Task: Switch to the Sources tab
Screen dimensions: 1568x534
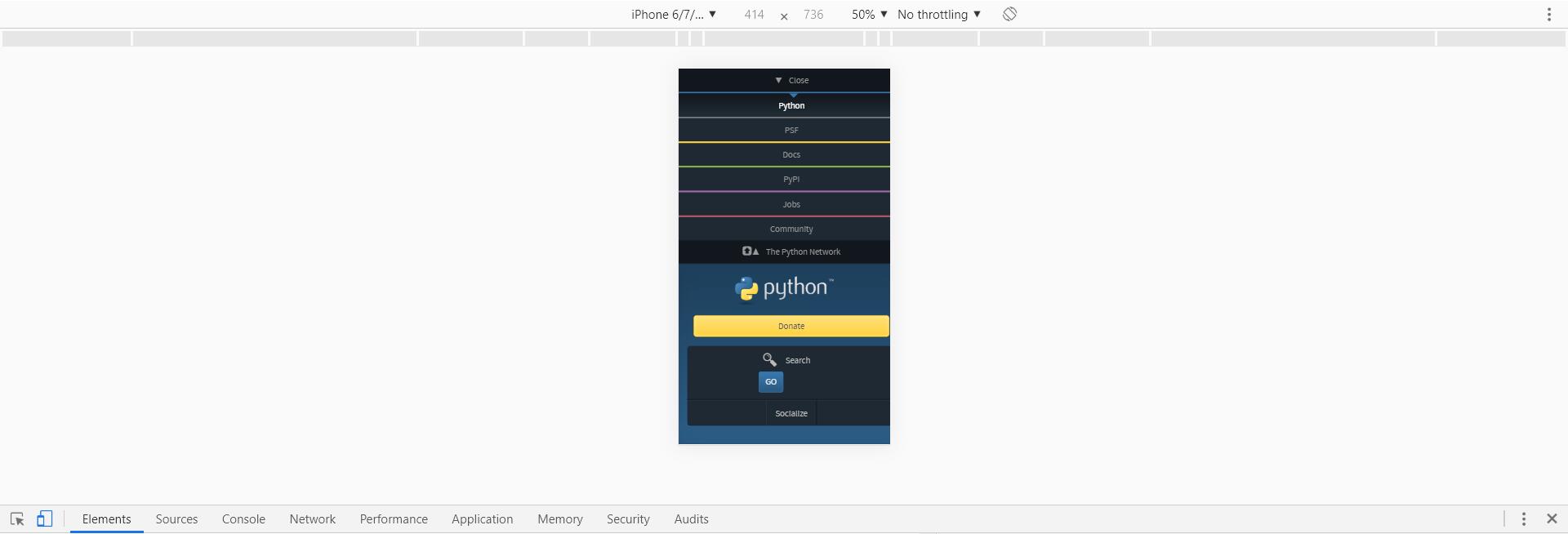Action: pyautogui.click(x=176, y=518)
